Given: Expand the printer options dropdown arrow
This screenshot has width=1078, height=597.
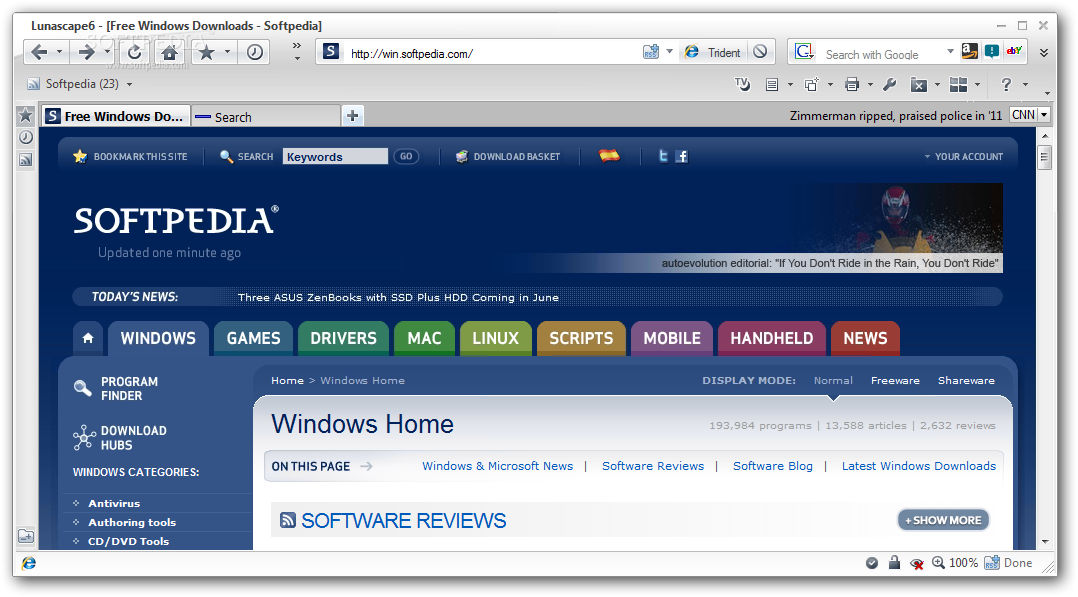Looking at the screenshot, I should click(x=870, y=85).
